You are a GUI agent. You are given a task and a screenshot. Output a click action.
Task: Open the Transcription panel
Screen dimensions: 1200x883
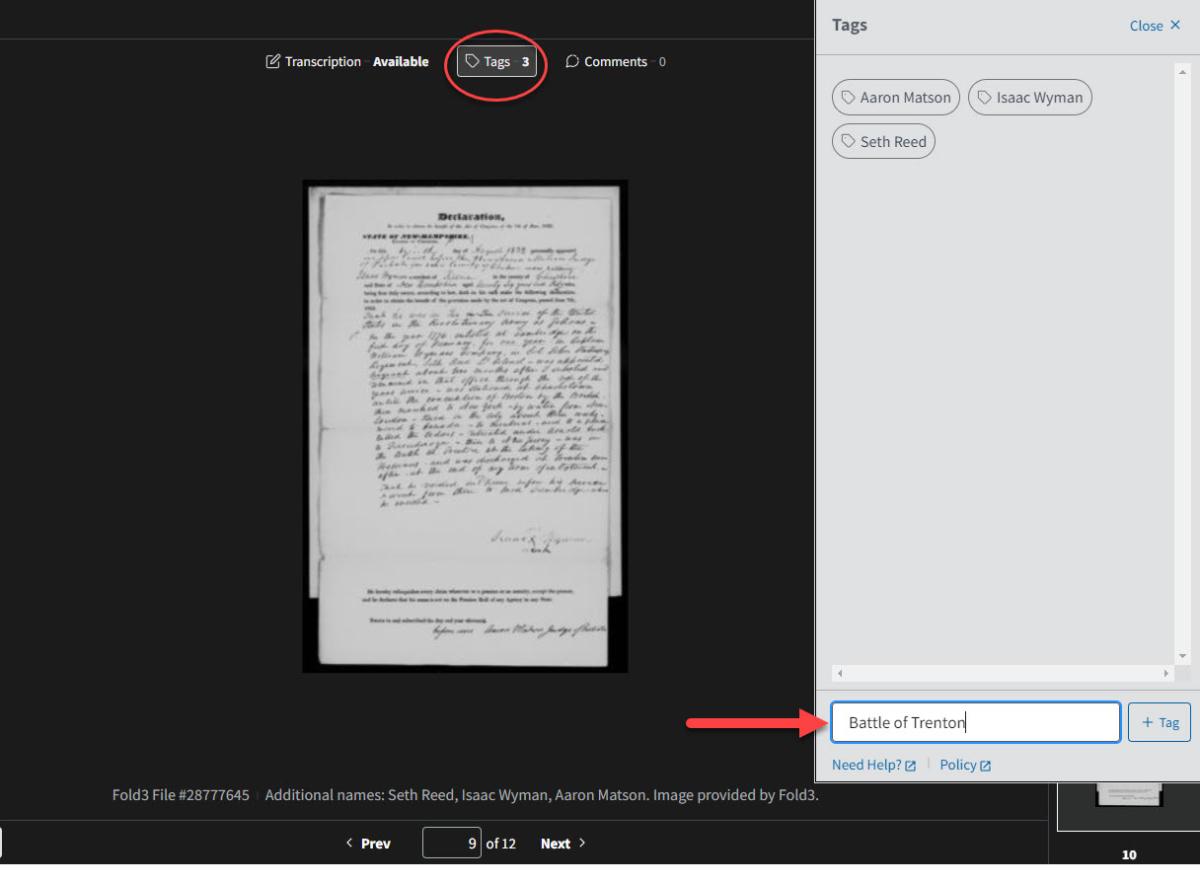click(347, 62)
